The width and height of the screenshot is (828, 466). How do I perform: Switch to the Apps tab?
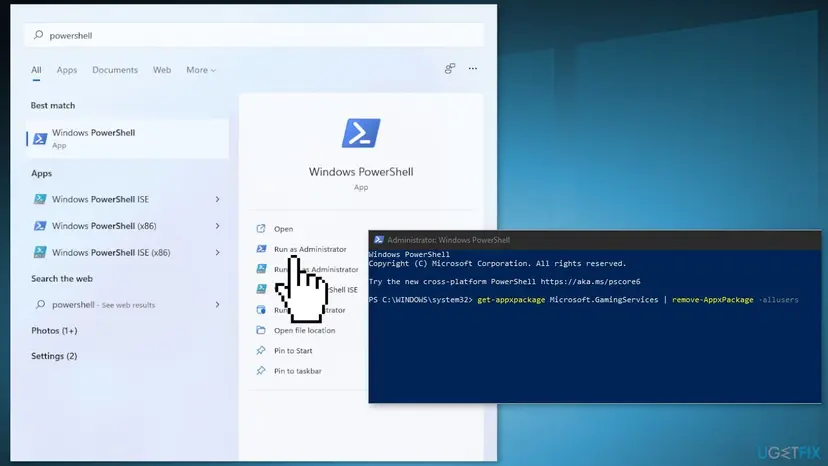coord(67,70)
